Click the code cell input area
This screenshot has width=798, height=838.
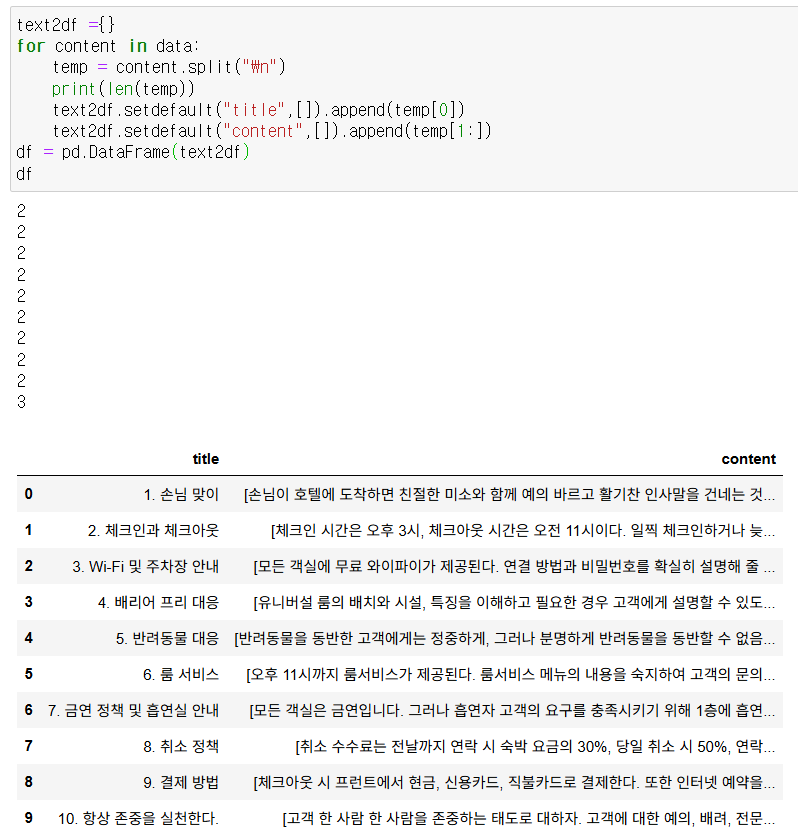coord(404,99)
